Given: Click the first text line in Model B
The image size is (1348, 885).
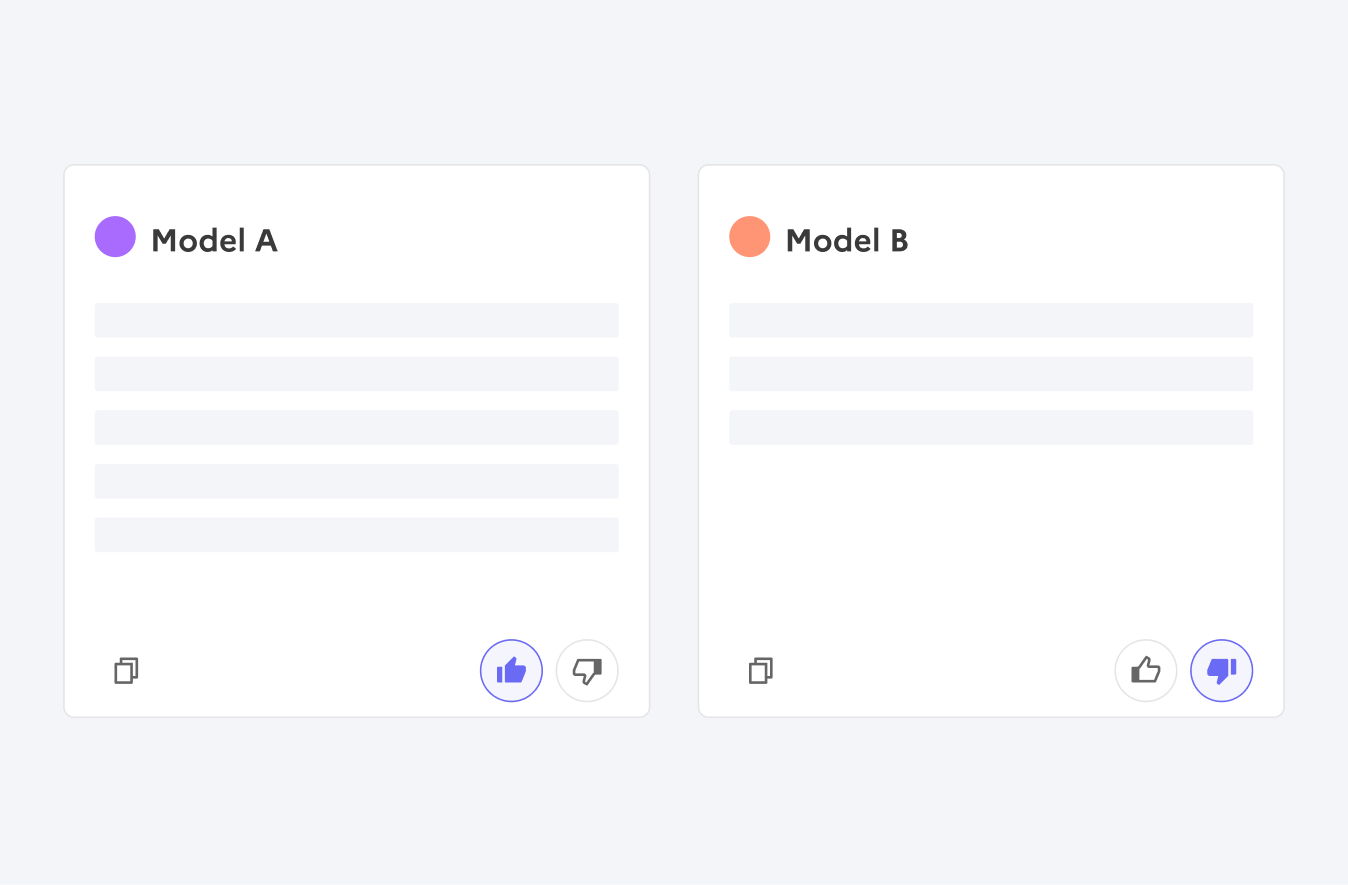Looking at the screenshot, I should (990, 320).
